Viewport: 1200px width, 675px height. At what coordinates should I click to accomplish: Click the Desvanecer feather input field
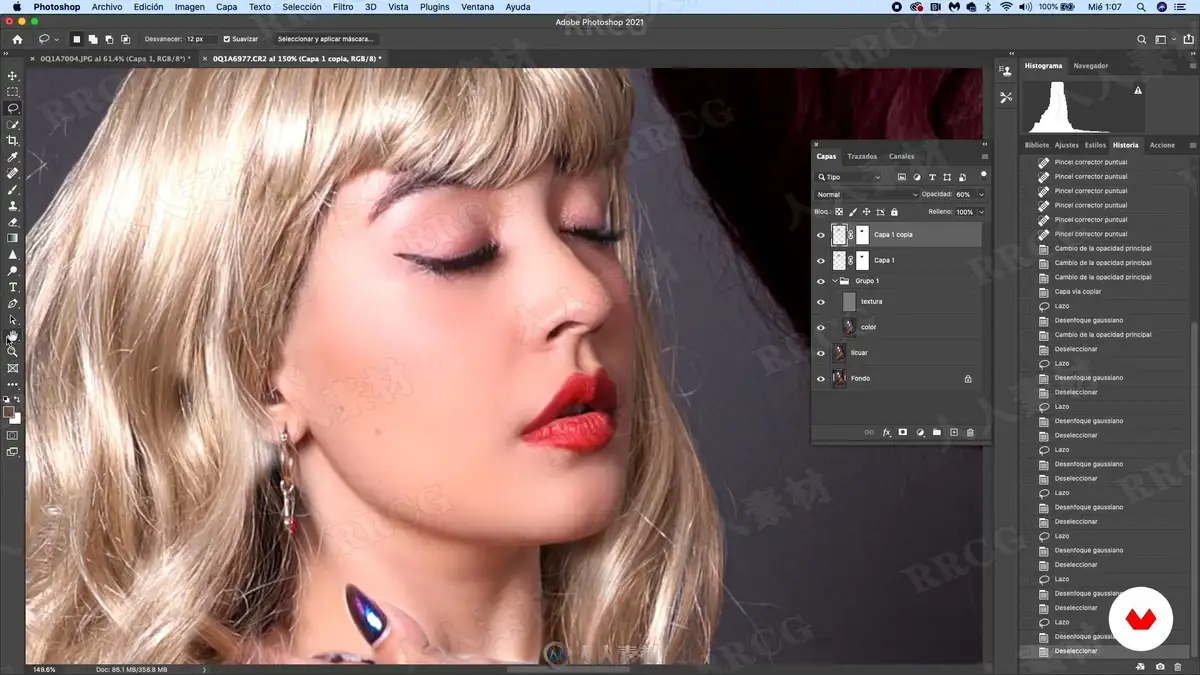[x=199, y=39]
